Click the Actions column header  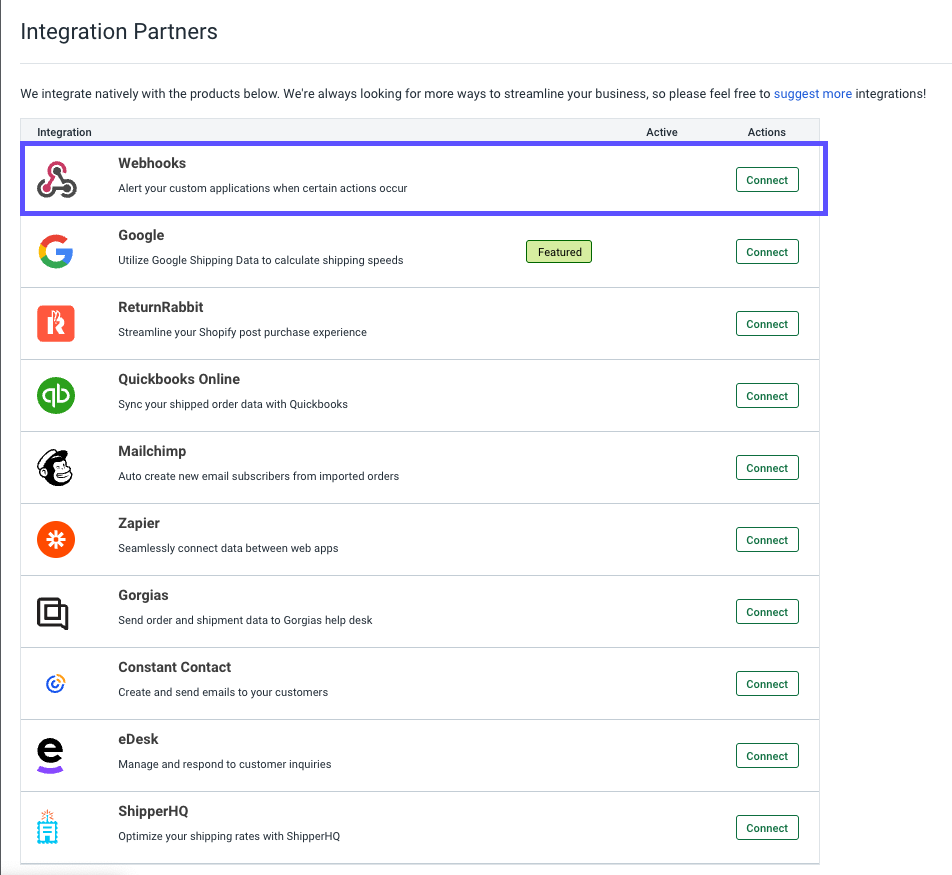coord(766,131)
